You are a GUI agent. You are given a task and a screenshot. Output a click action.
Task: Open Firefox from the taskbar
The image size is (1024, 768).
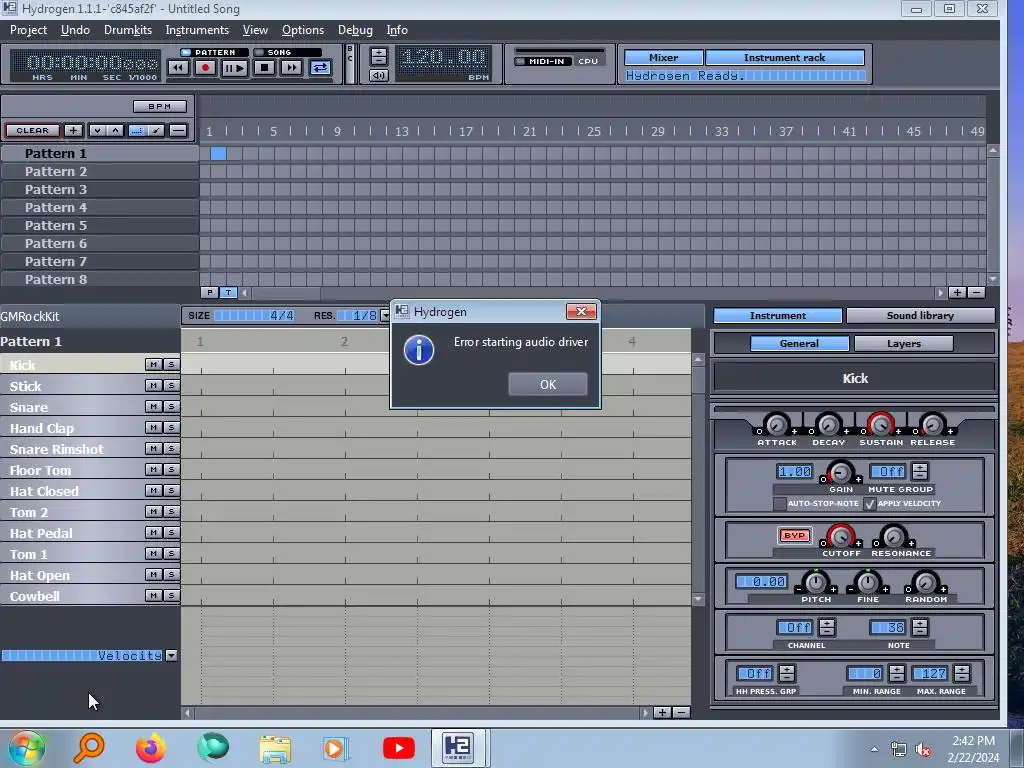[x=151, y=748]
